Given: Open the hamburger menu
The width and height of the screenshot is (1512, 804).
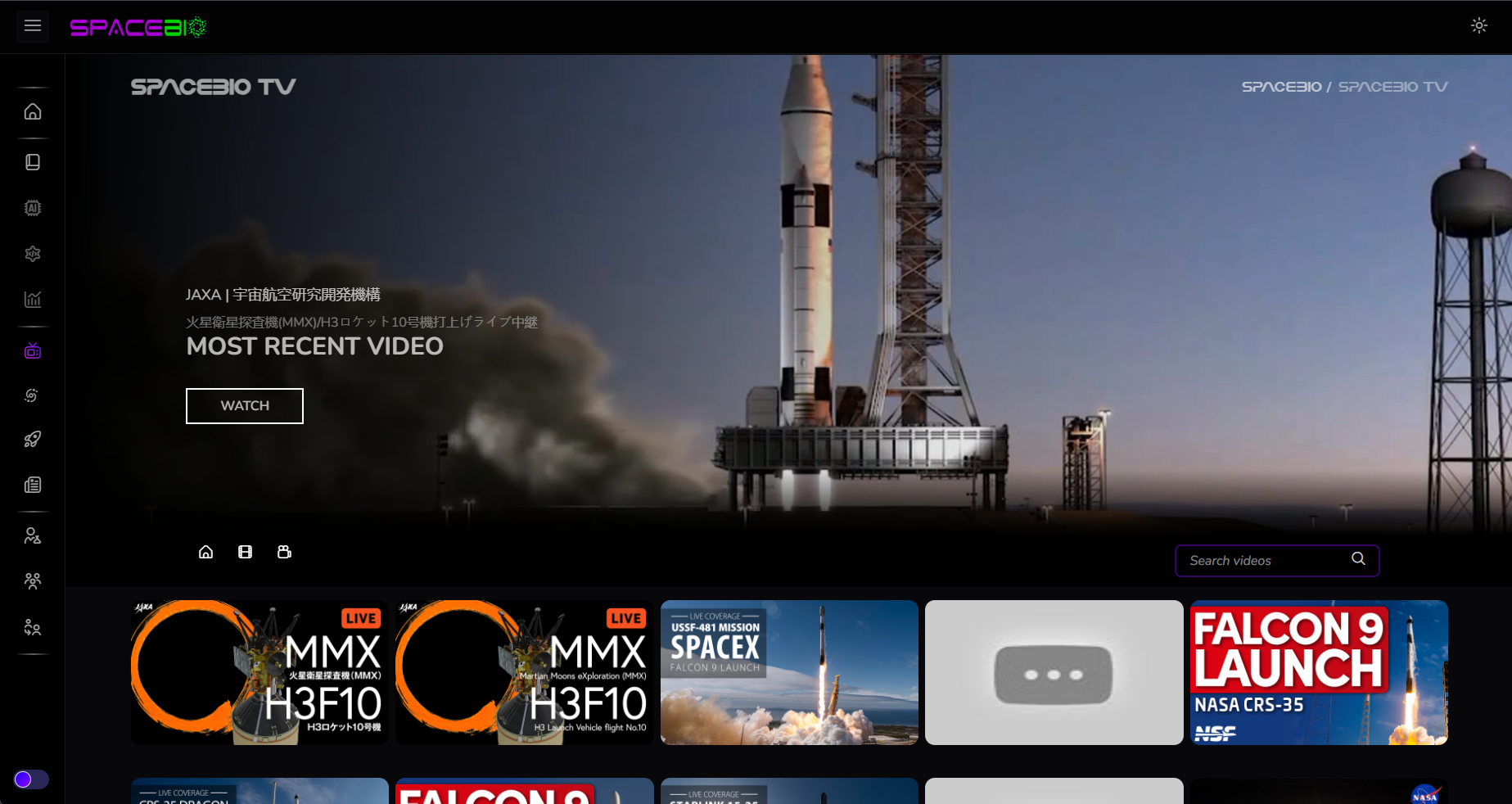Looking at the screenshot, I should pos(33,26).
